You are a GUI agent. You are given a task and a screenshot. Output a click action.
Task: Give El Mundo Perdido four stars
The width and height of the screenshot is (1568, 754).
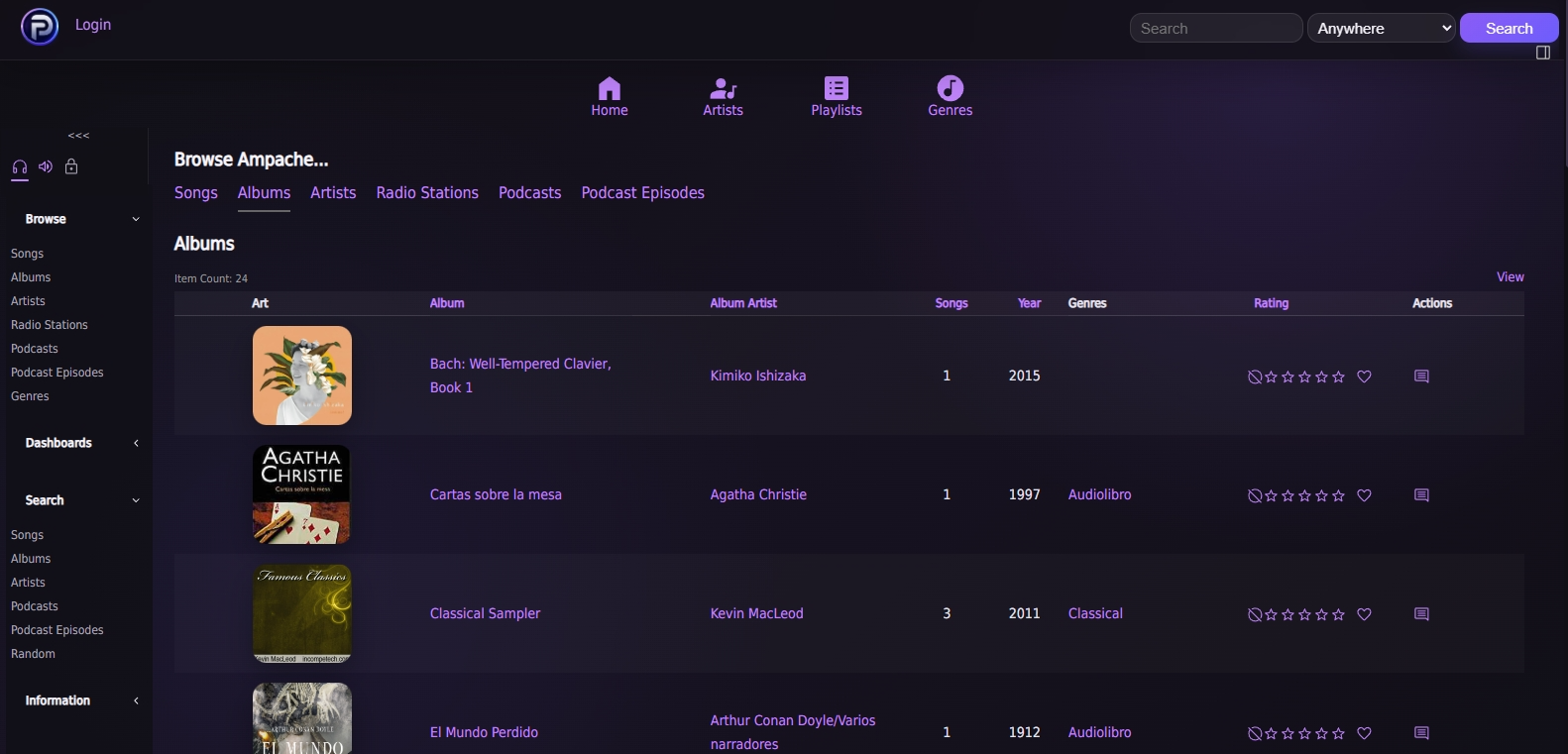1322,733
